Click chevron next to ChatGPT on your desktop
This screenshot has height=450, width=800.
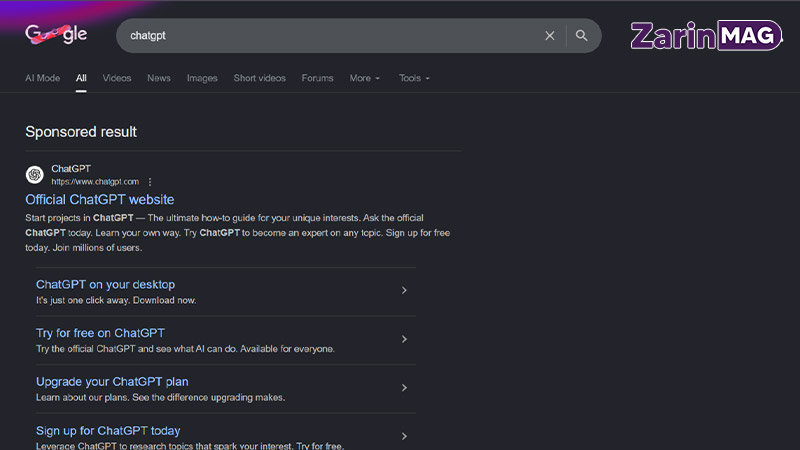(404, 290)
